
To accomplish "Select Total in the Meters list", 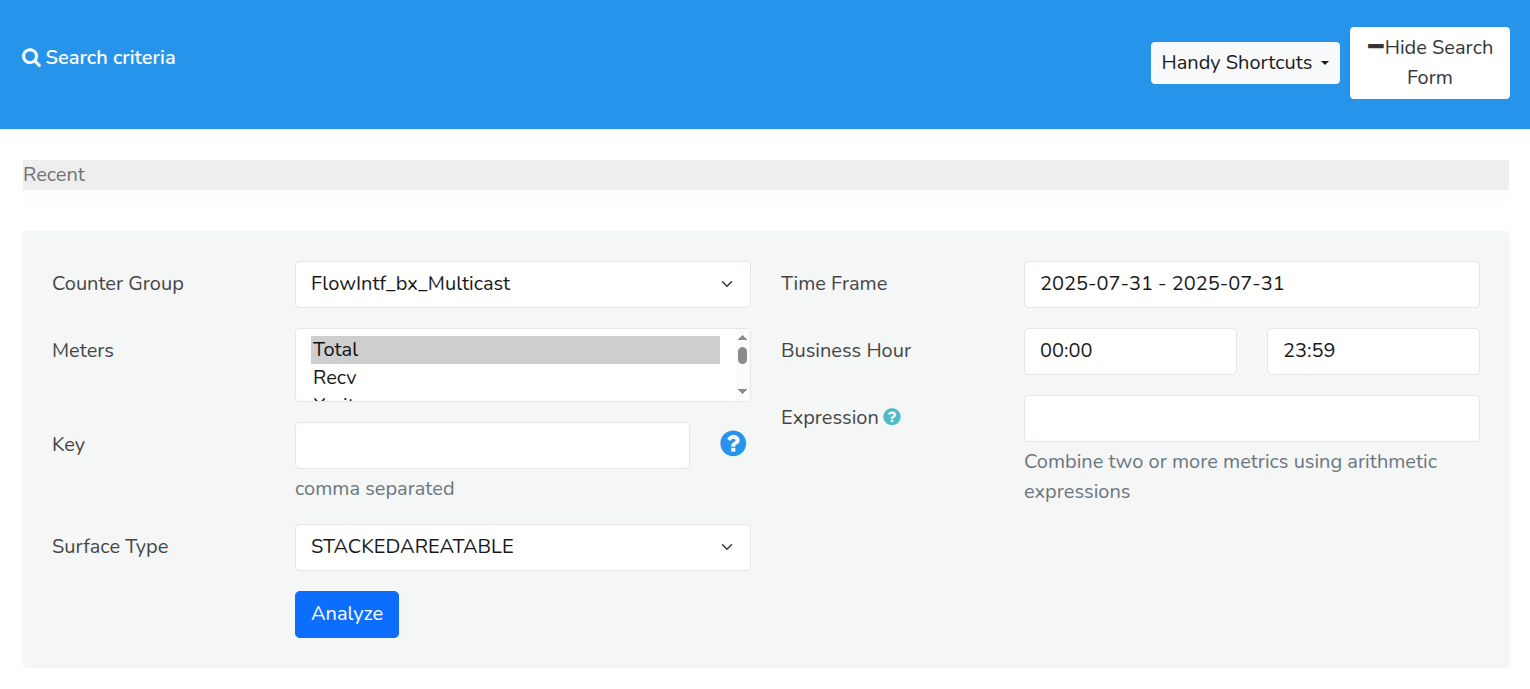I will [x=515, y=350].
